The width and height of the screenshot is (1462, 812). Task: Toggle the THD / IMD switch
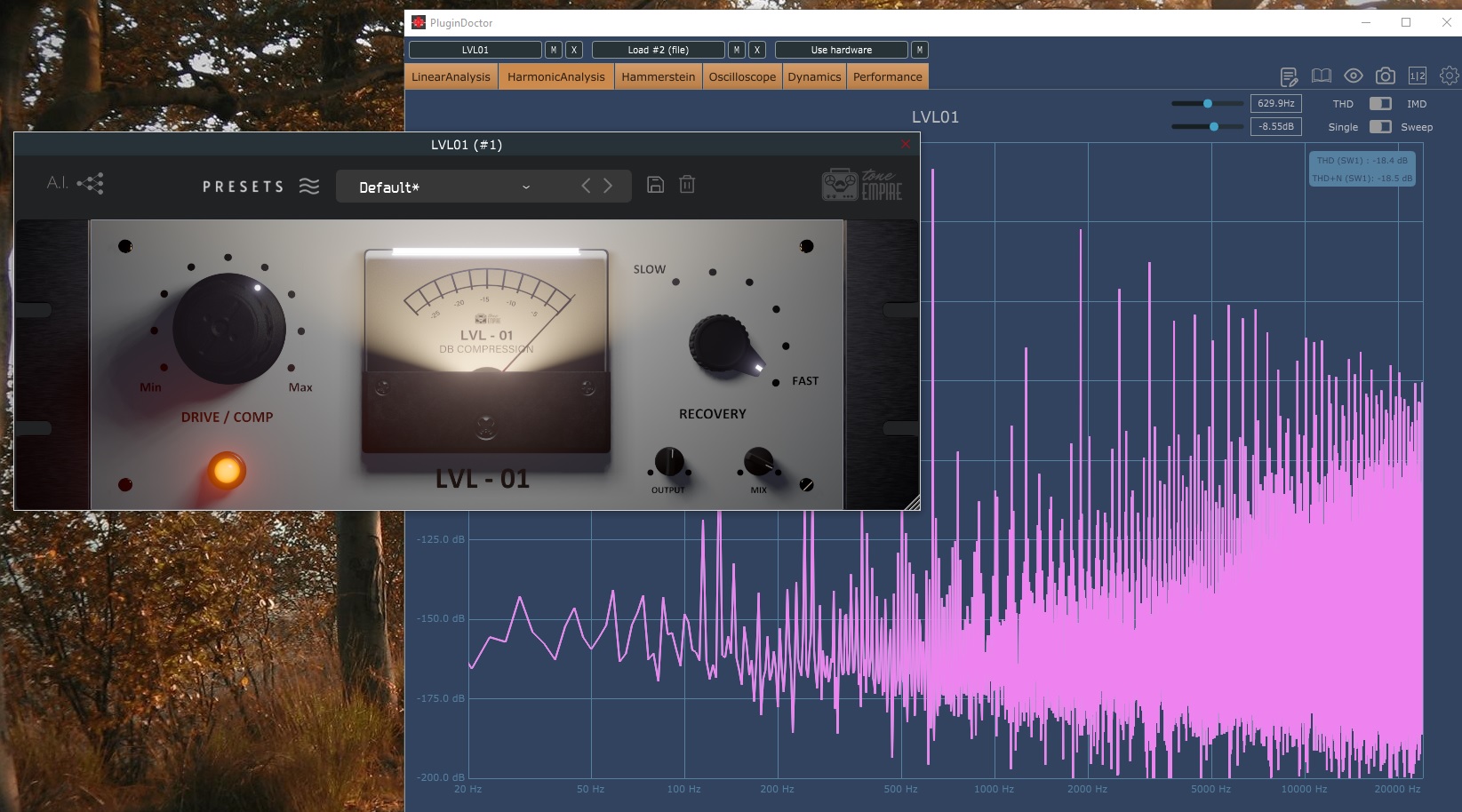(x=1380, y=104)
